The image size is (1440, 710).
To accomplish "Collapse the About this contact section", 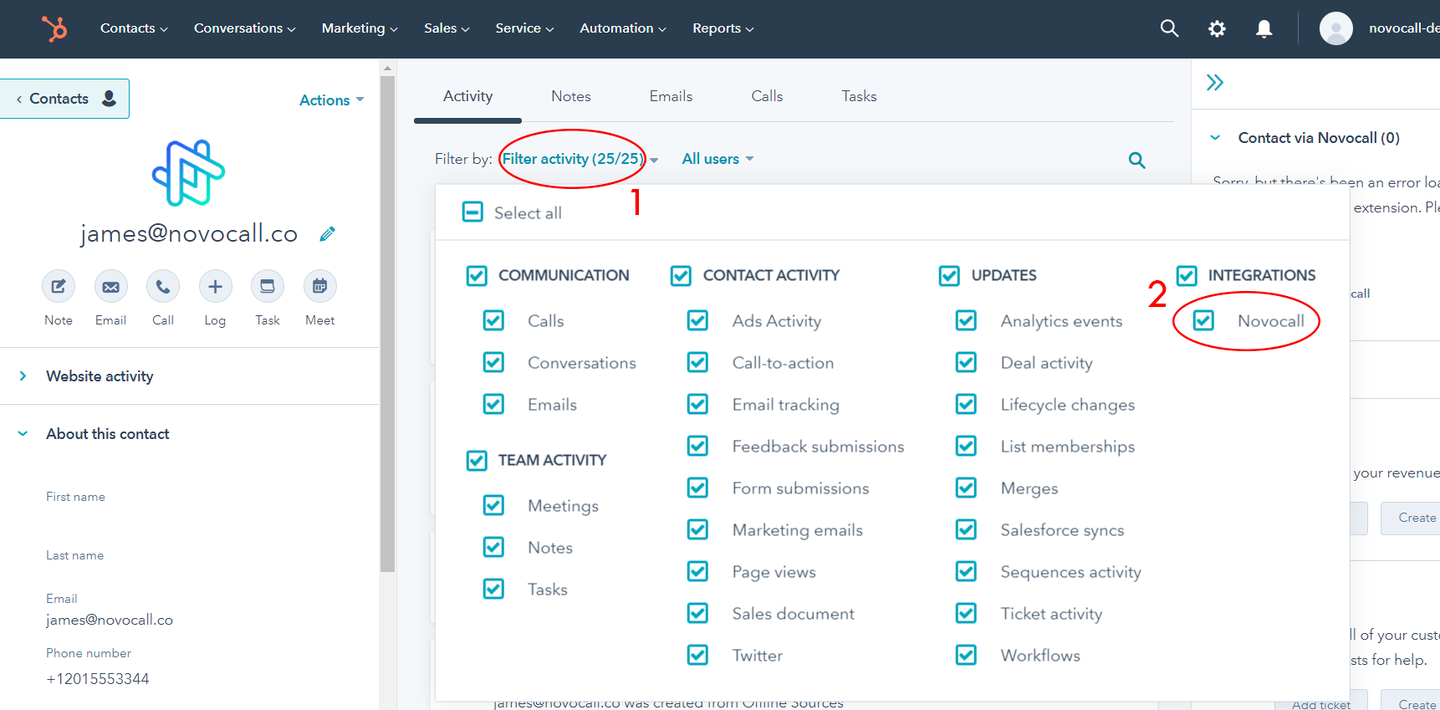I will point(23,434).
